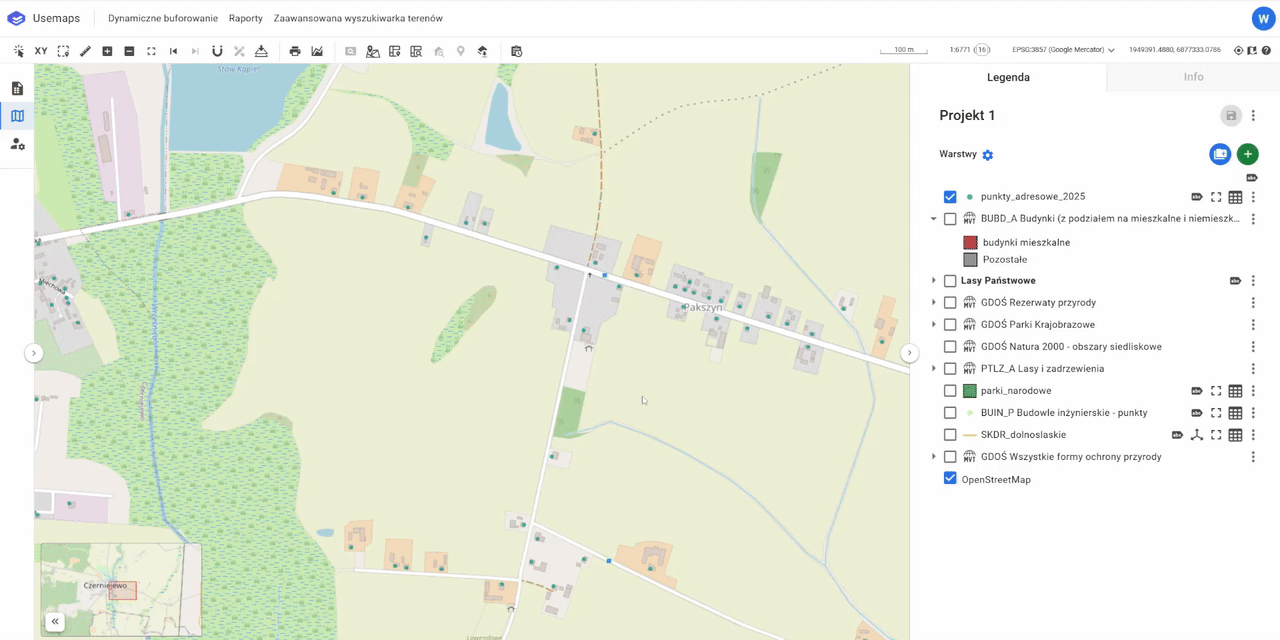Open the Raporty menu
The image size is (1280, 640).
pos(245,18)
